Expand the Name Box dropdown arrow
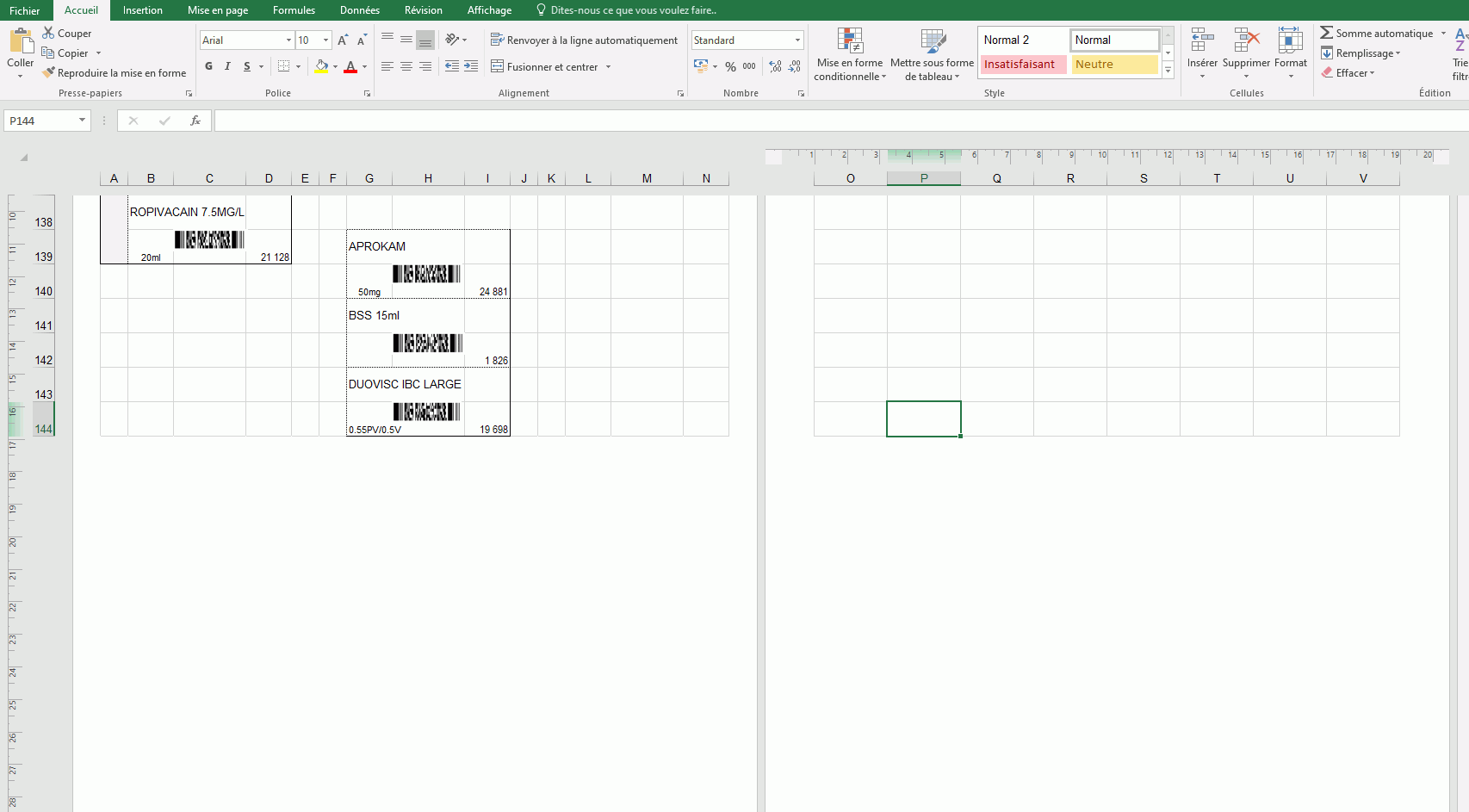This screenshot has height=812, width=1469. click(x=83, y=121)
